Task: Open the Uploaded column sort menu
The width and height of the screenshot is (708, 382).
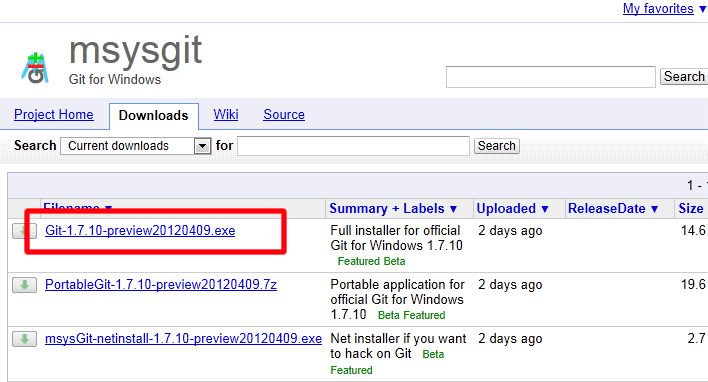Action: 512,209
